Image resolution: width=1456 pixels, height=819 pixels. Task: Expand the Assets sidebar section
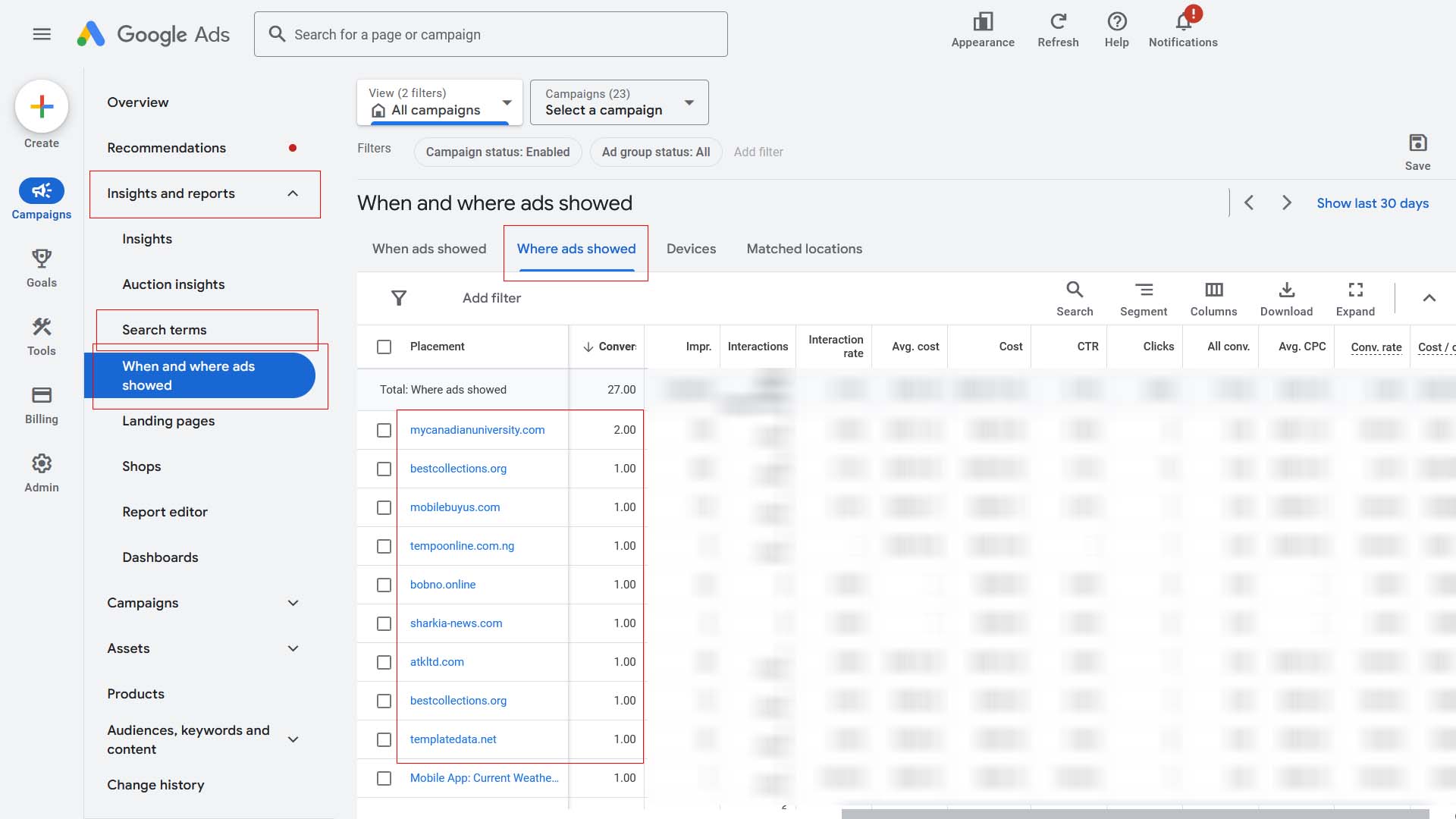click(x=293, y=648)
